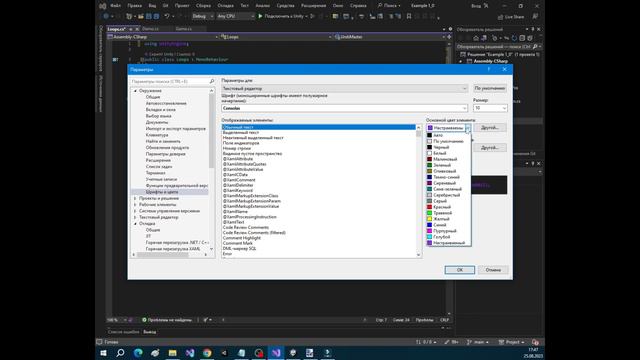Click the Windows Start button
The height and width of the screenshot is (360, 640).
[x=103, y=353]
